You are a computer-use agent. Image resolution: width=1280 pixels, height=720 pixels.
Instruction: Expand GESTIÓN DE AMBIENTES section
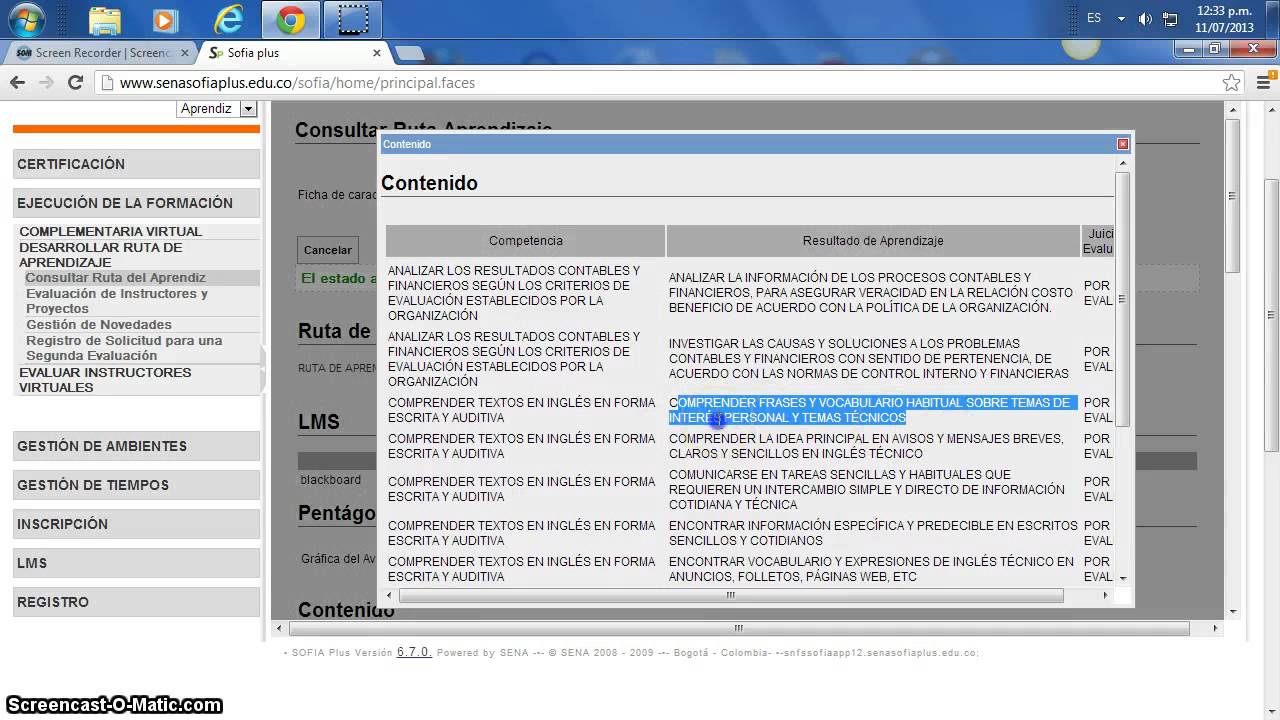[136, 446]
